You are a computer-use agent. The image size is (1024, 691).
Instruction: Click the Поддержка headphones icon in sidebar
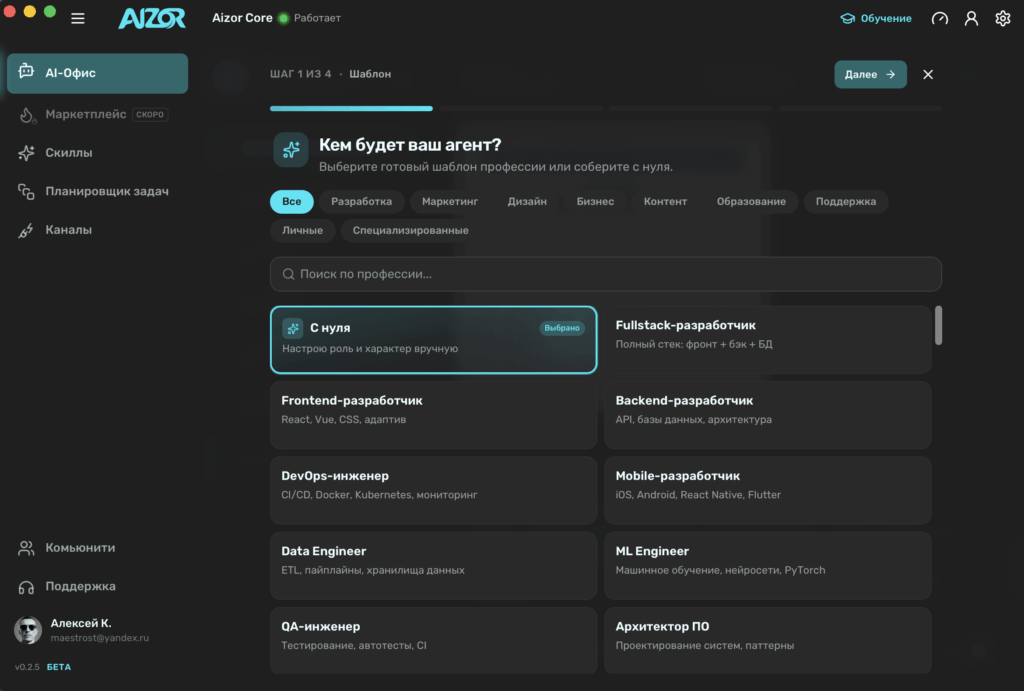pos(26,587)
